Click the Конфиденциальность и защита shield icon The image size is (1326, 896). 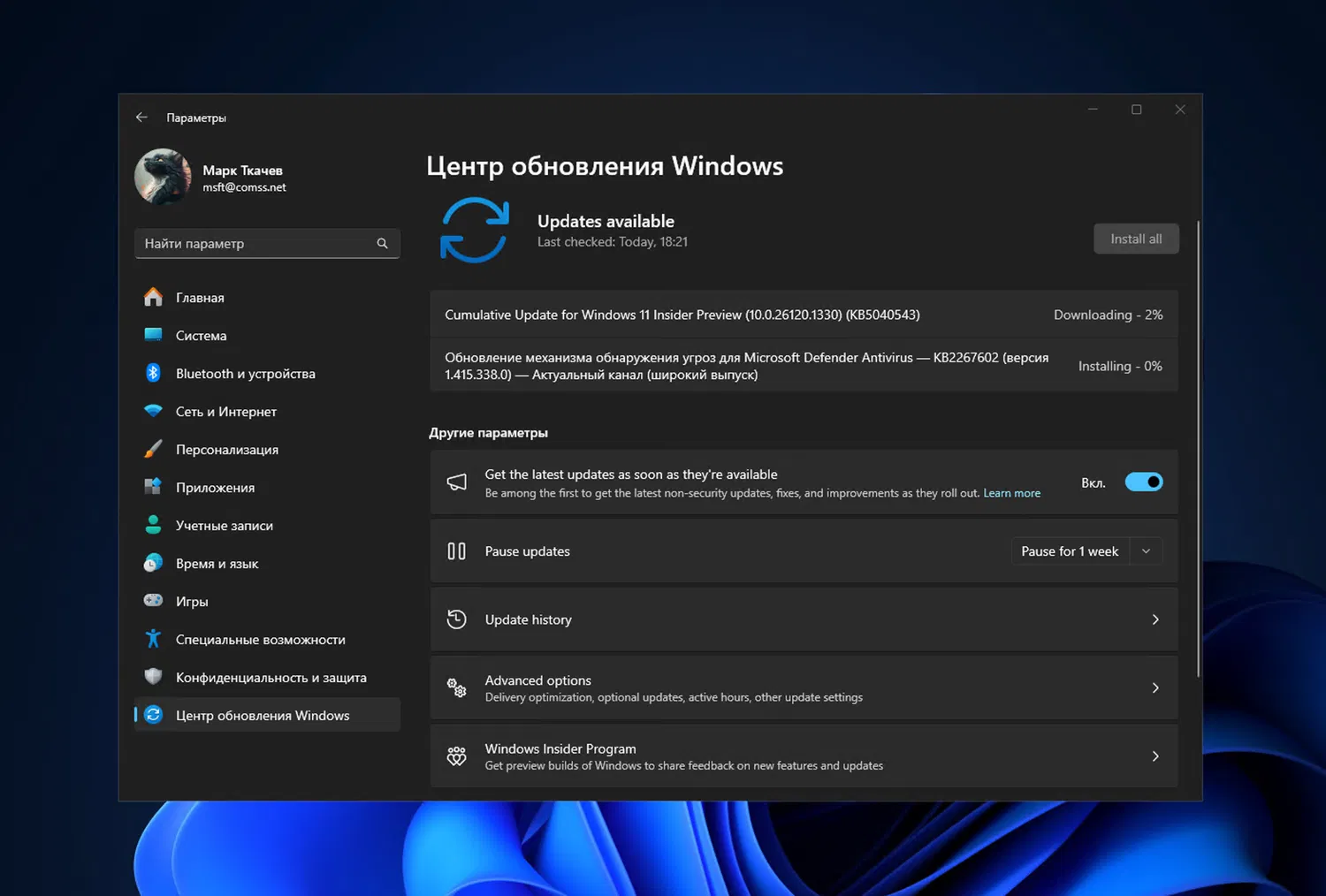tap(153, 677)
